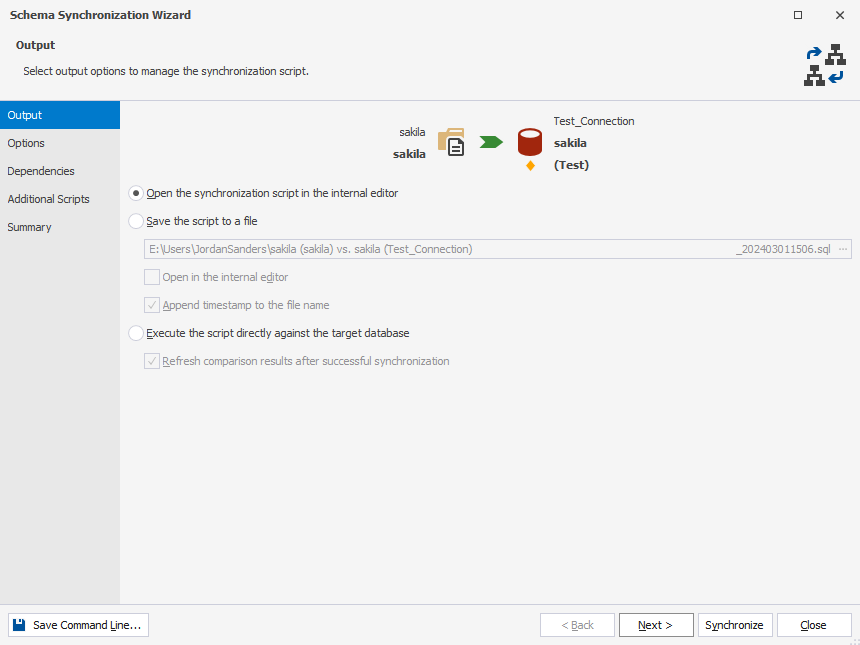
Task: Open the Output wizard page
Action: pos(60,115)
